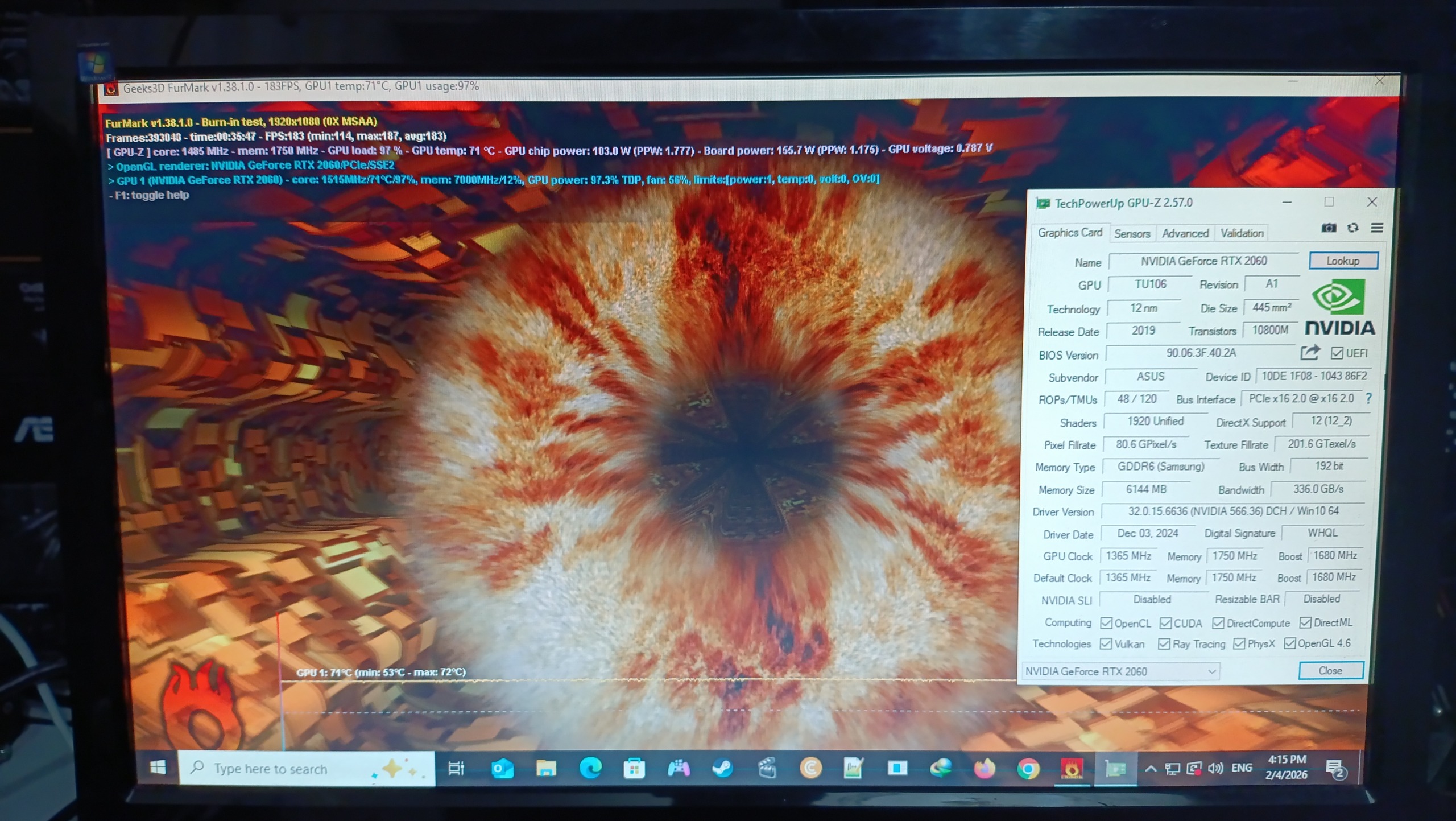
Task: Open the Windows Start menu
Action: [158, 768]
